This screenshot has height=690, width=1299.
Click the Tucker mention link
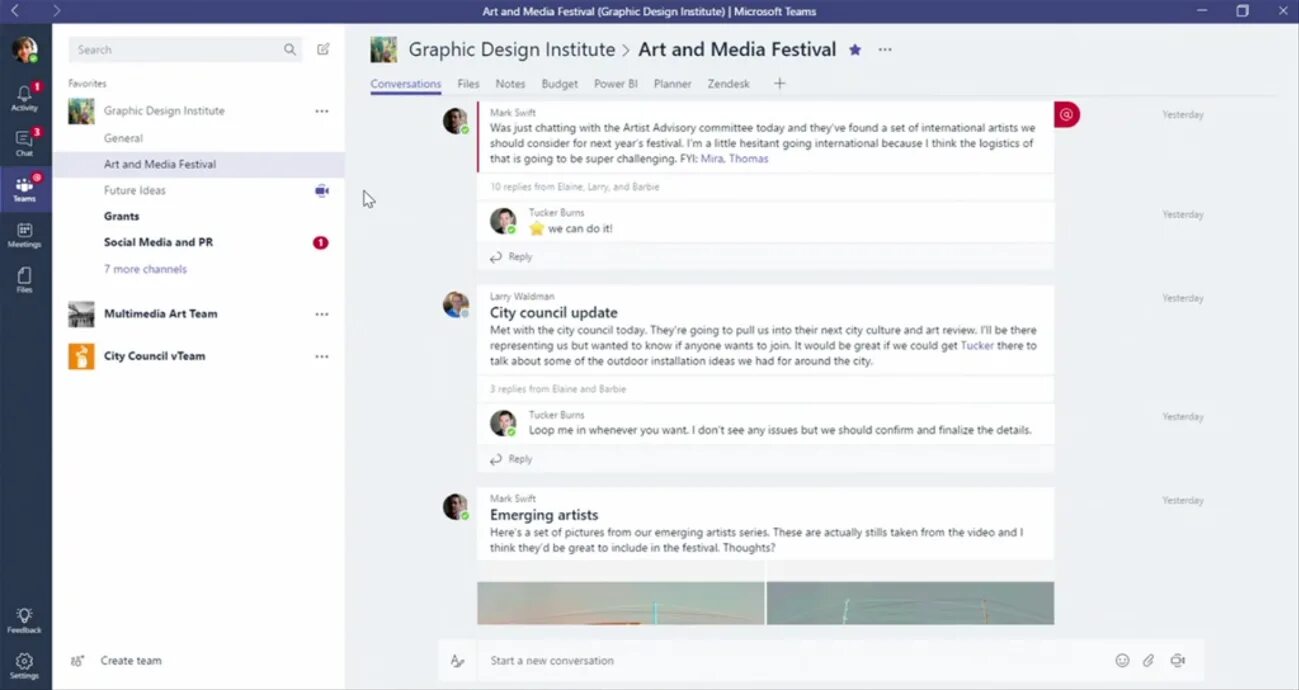point(977,346)
